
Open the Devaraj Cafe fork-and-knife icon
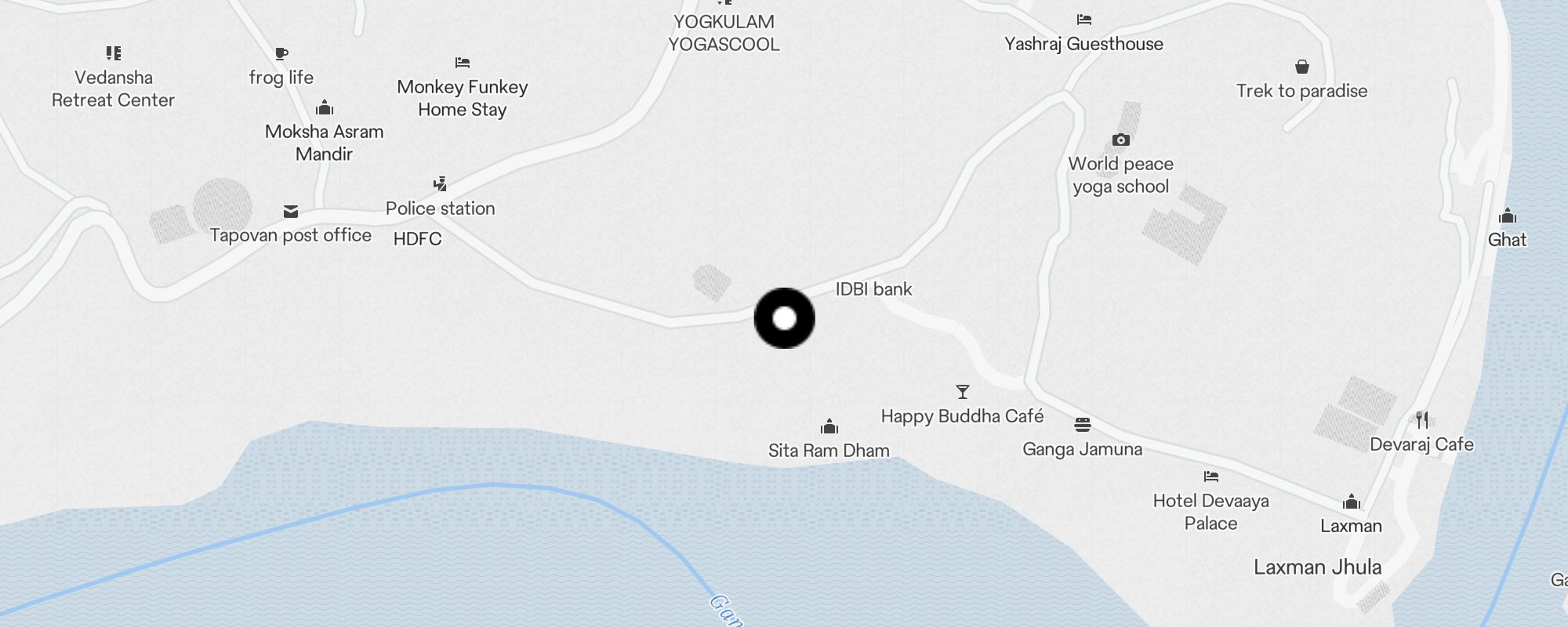point(1422,420)
